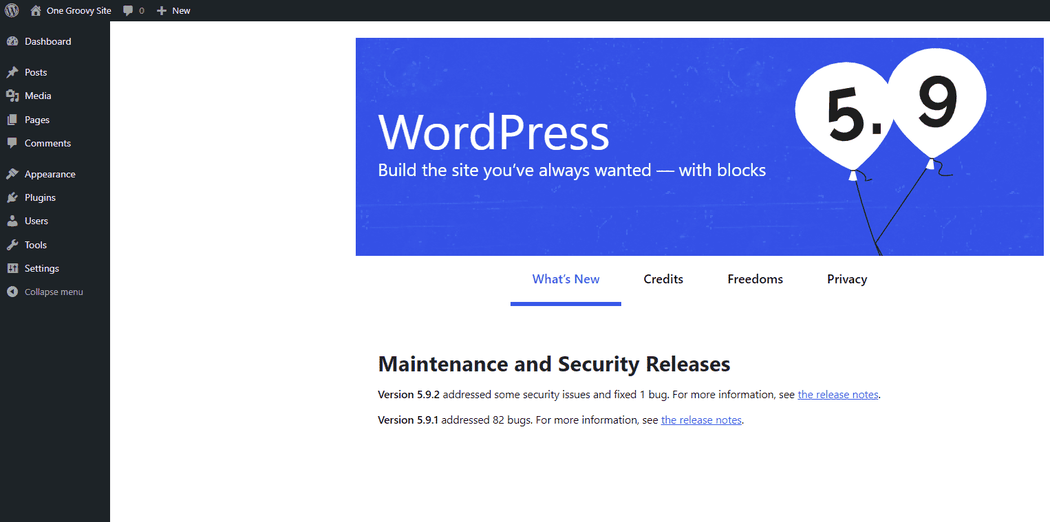Visit One Groovy Site from admin bar
This screenshot has width=1050, height=522.
pyautogui.click(x=79, y=11)
